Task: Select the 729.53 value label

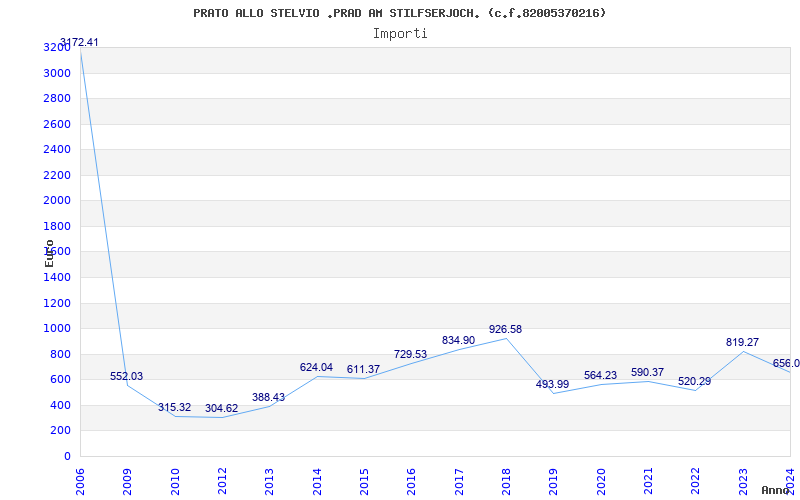Action: click(x=410, y=355)
